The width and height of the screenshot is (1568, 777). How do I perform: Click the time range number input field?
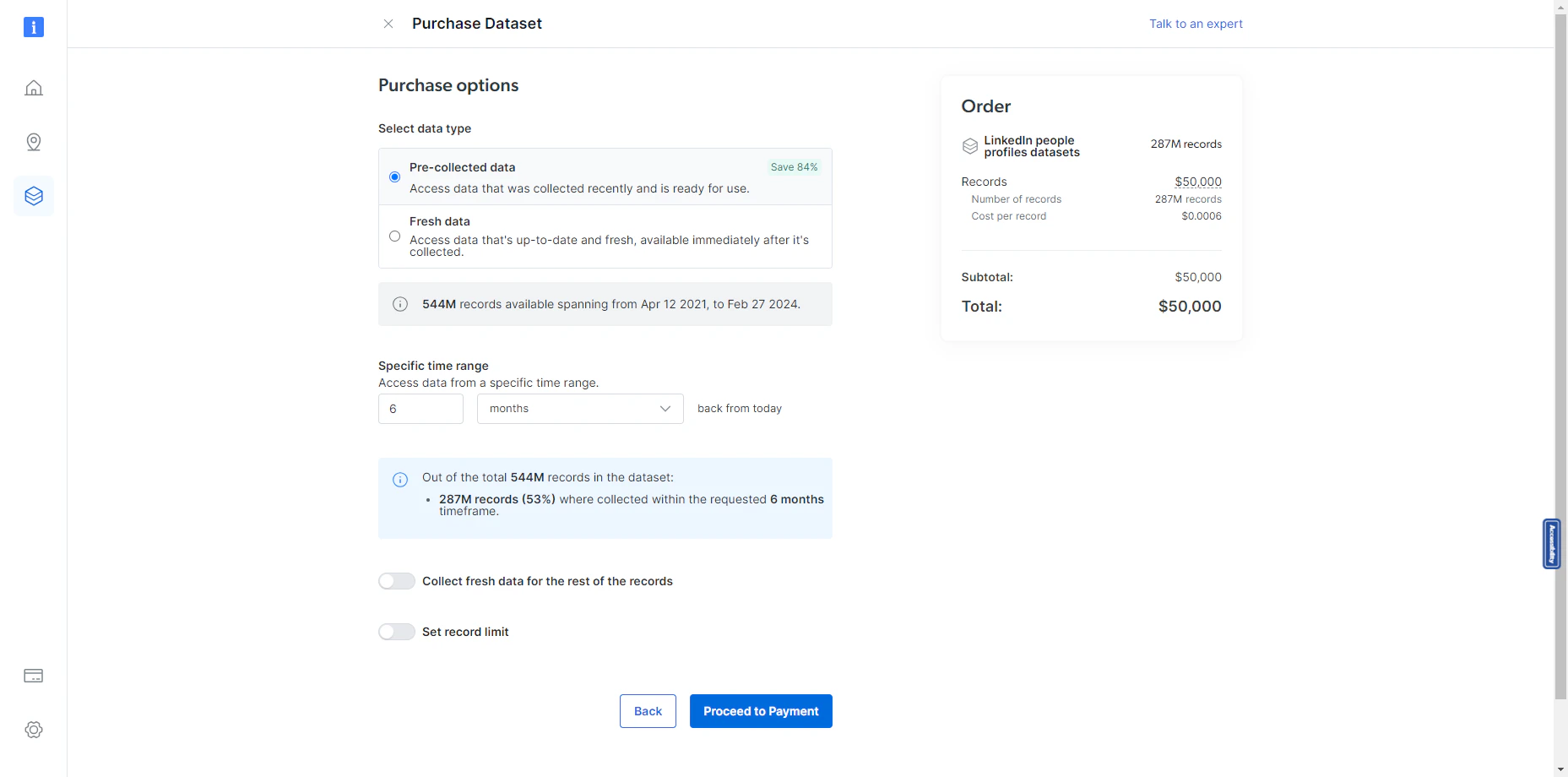[x=420, y=409]
